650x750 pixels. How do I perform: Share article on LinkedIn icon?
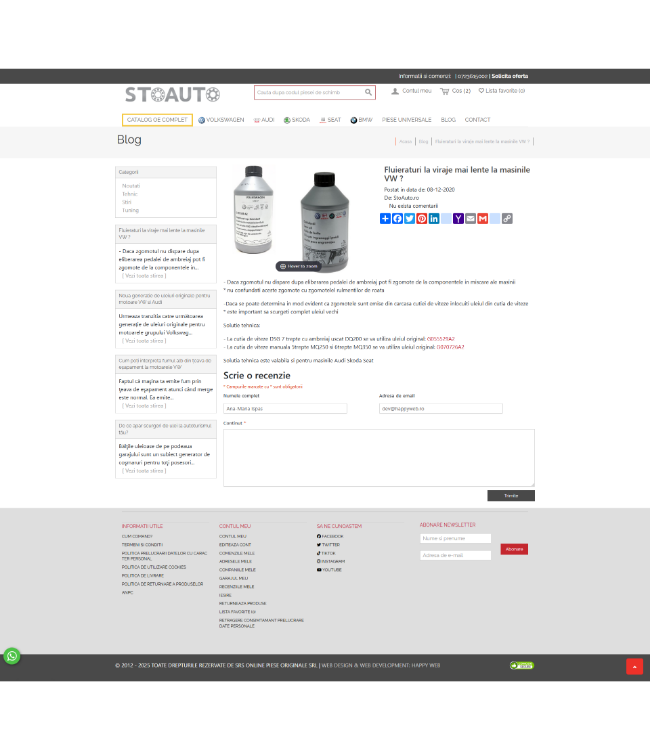(x=434, y=219)
